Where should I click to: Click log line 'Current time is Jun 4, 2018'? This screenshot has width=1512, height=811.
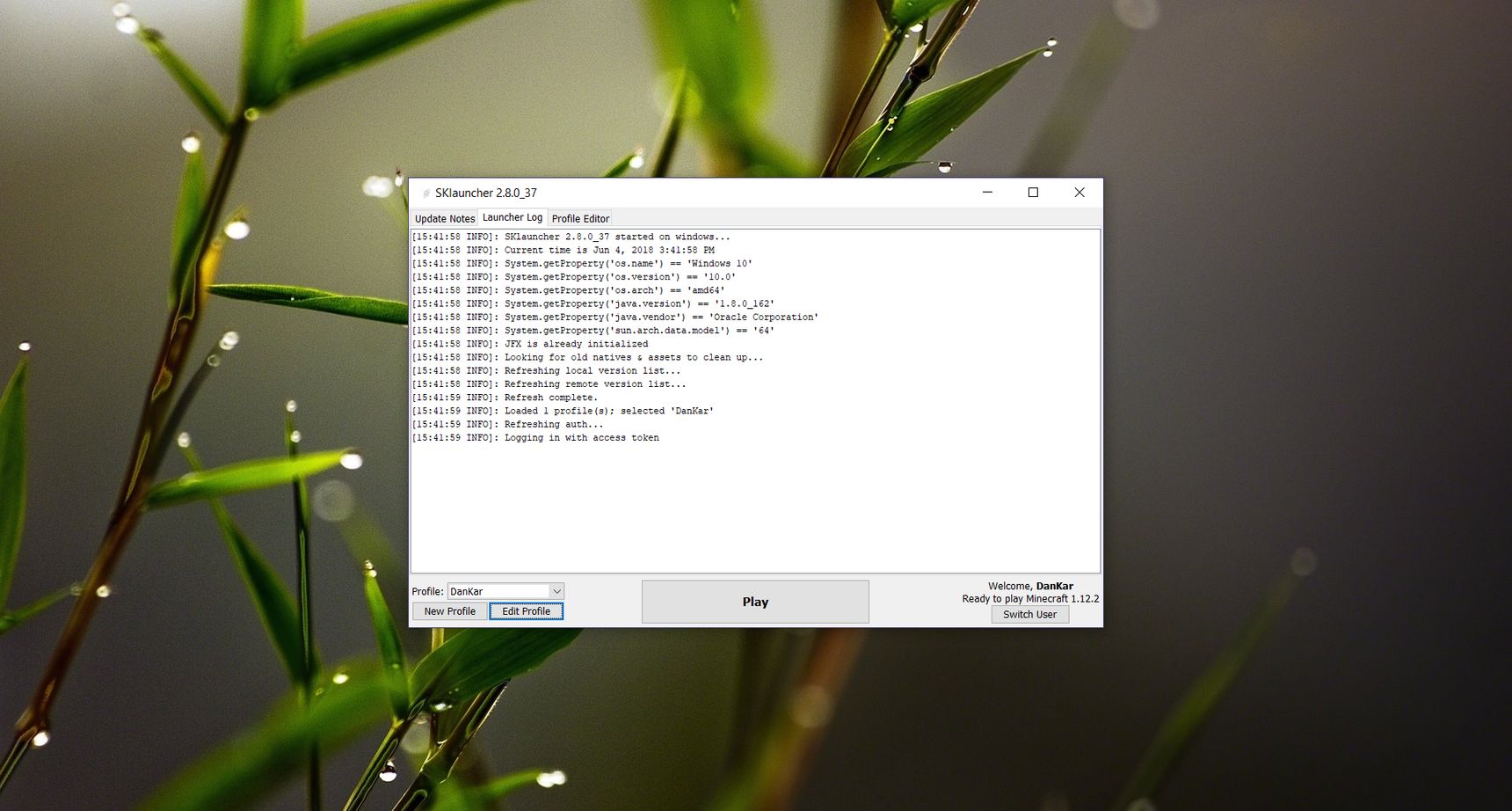point(563,250)
